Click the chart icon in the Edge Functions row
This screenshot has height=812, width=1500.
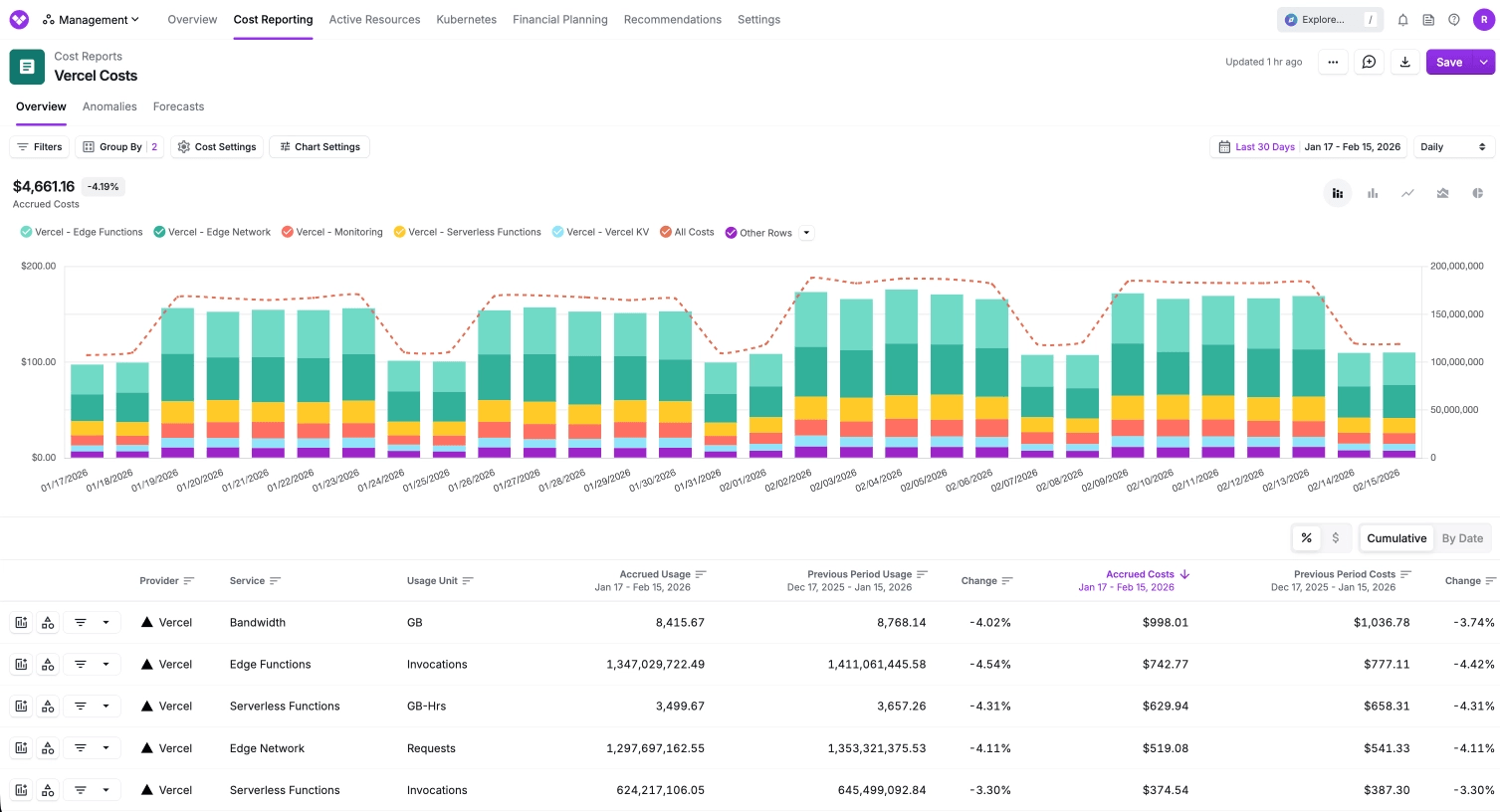(20, 665)
